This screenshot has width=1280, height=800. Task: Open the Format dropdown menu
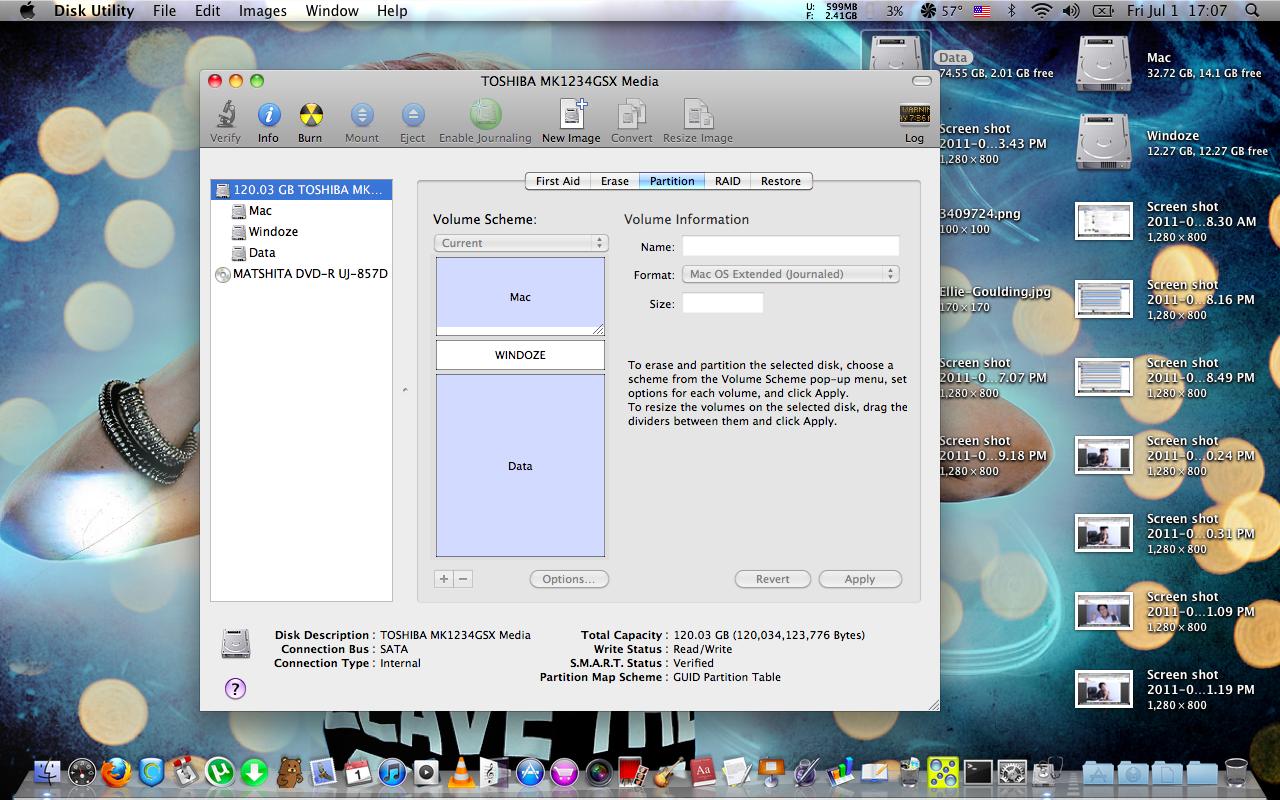[791, 274]
